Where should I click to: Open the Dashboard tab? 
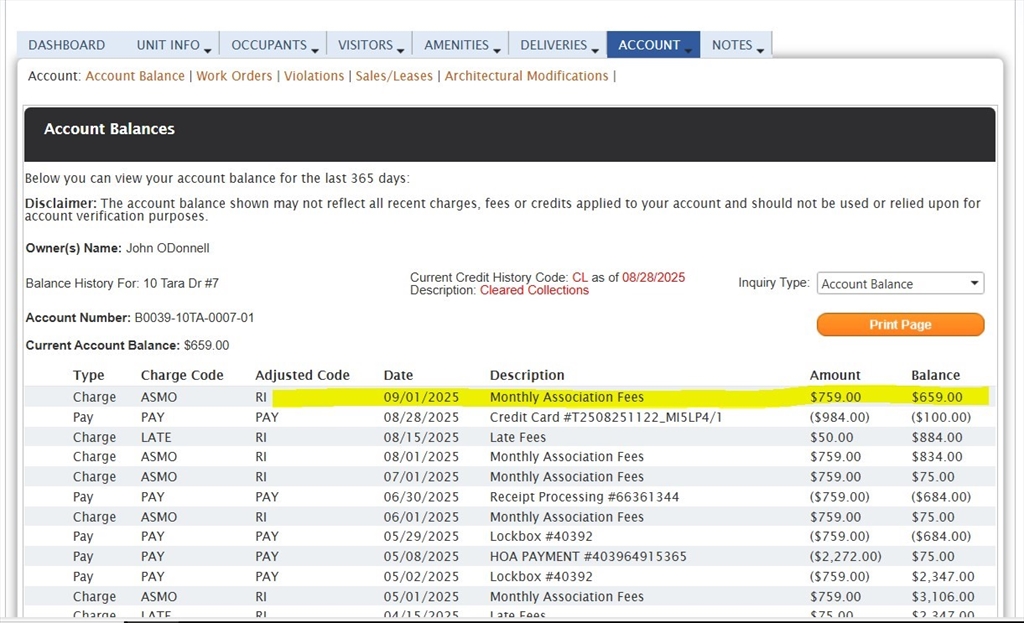pos(66,45)
